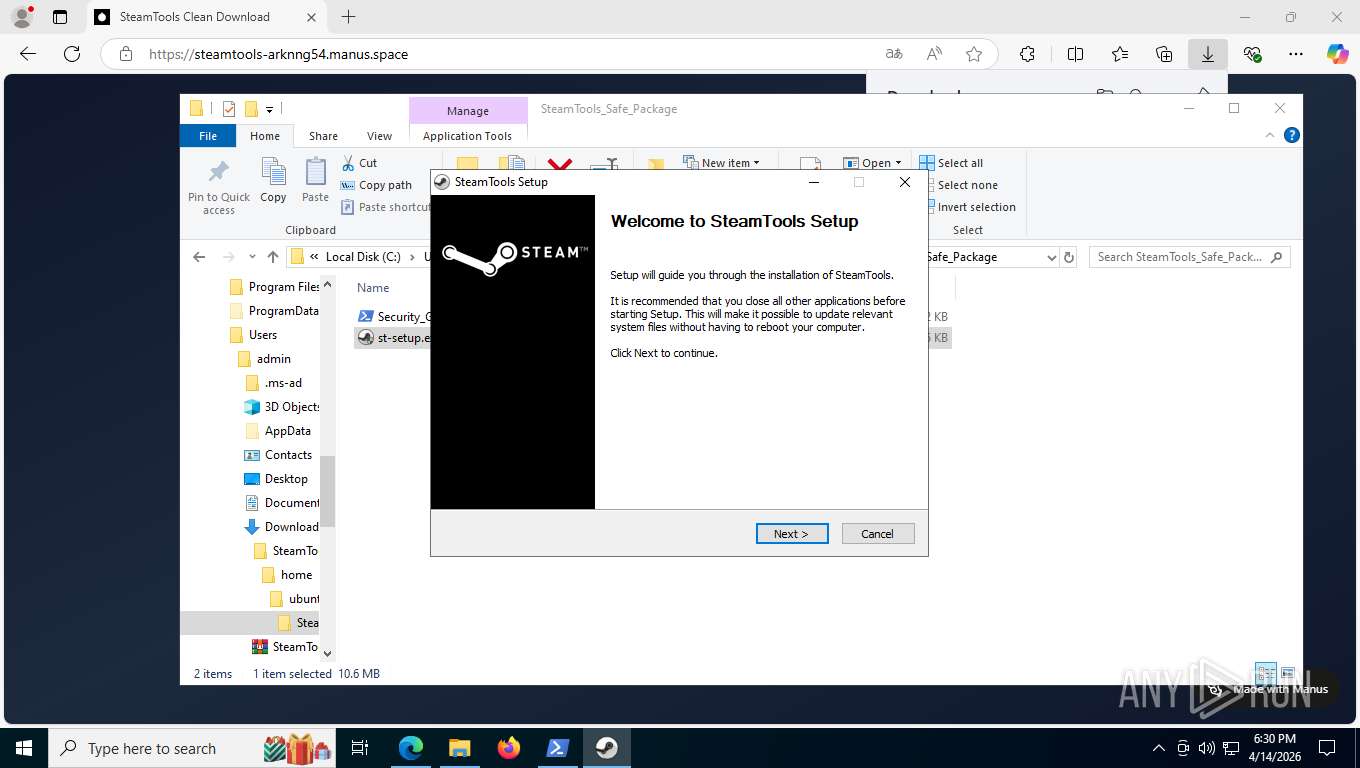Image resolution: width=1360 pixels, height=768 pixels.
Task: Click Copy path in the ribbon
Action: click(x=376, y=185)
